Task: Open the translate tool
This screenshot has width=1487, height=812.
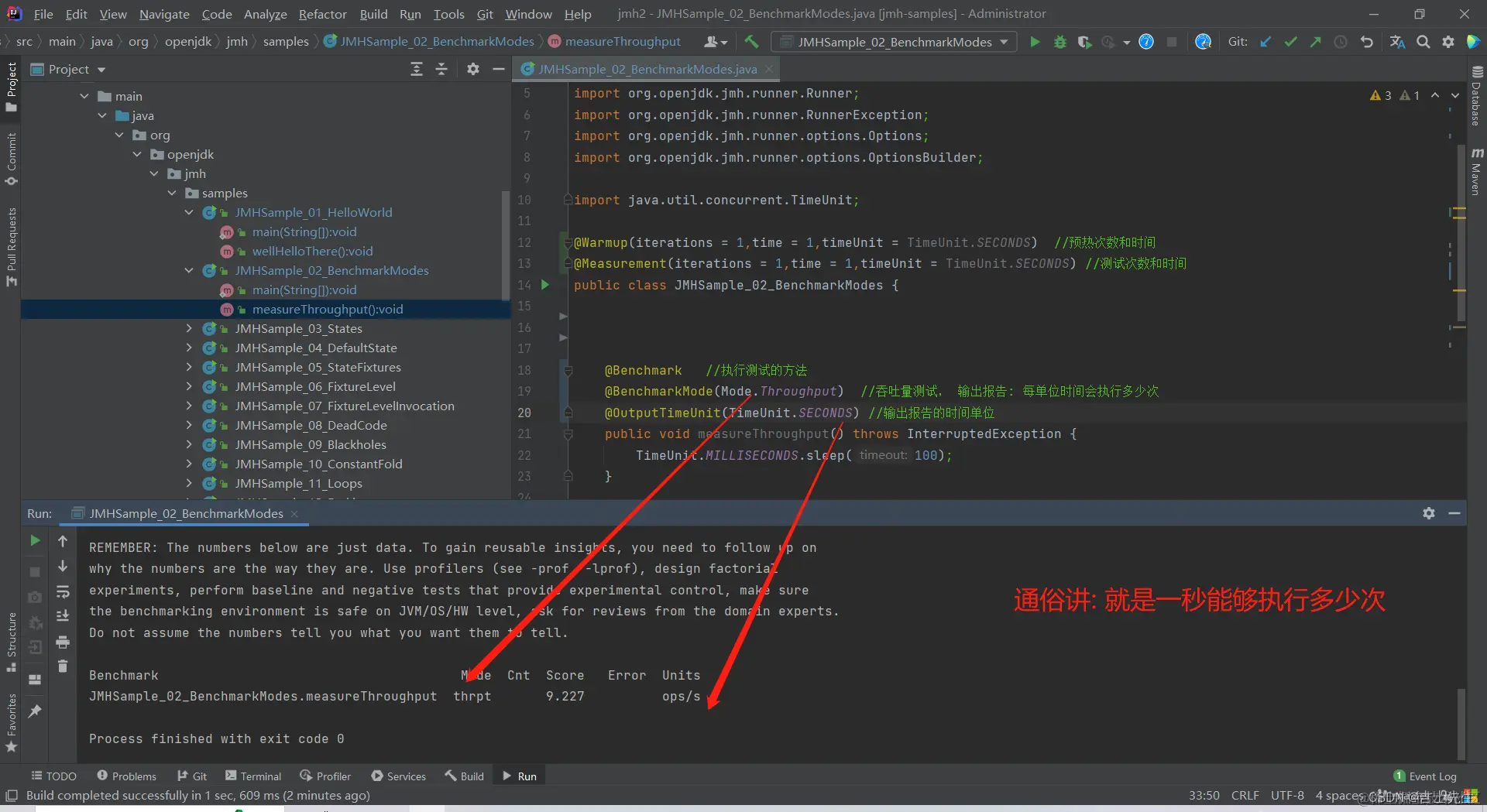Action: pos(1397,42)
